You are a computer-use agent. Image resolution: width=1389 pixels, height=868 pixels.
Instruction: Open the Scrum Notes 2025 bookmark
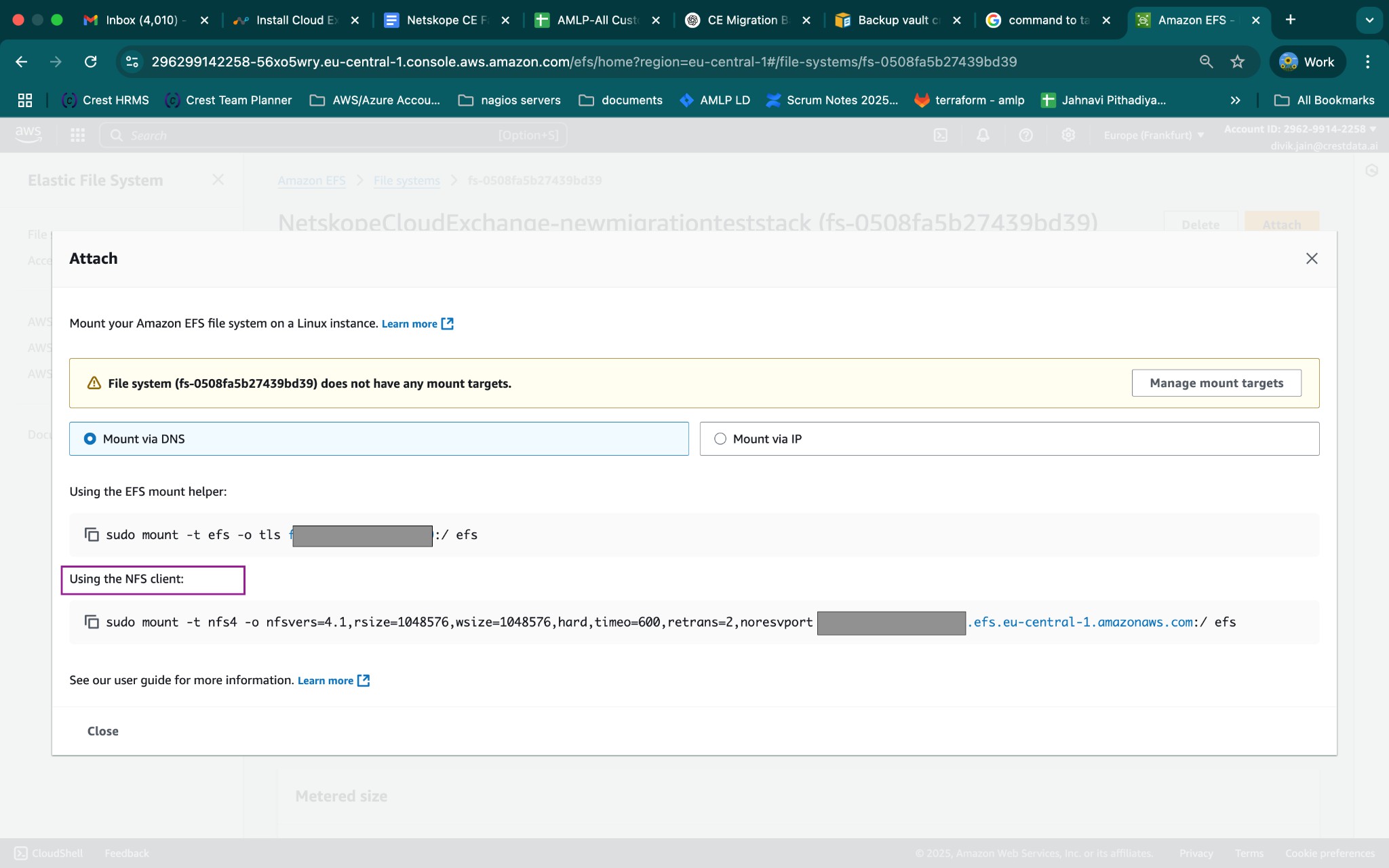click(832, 100)
